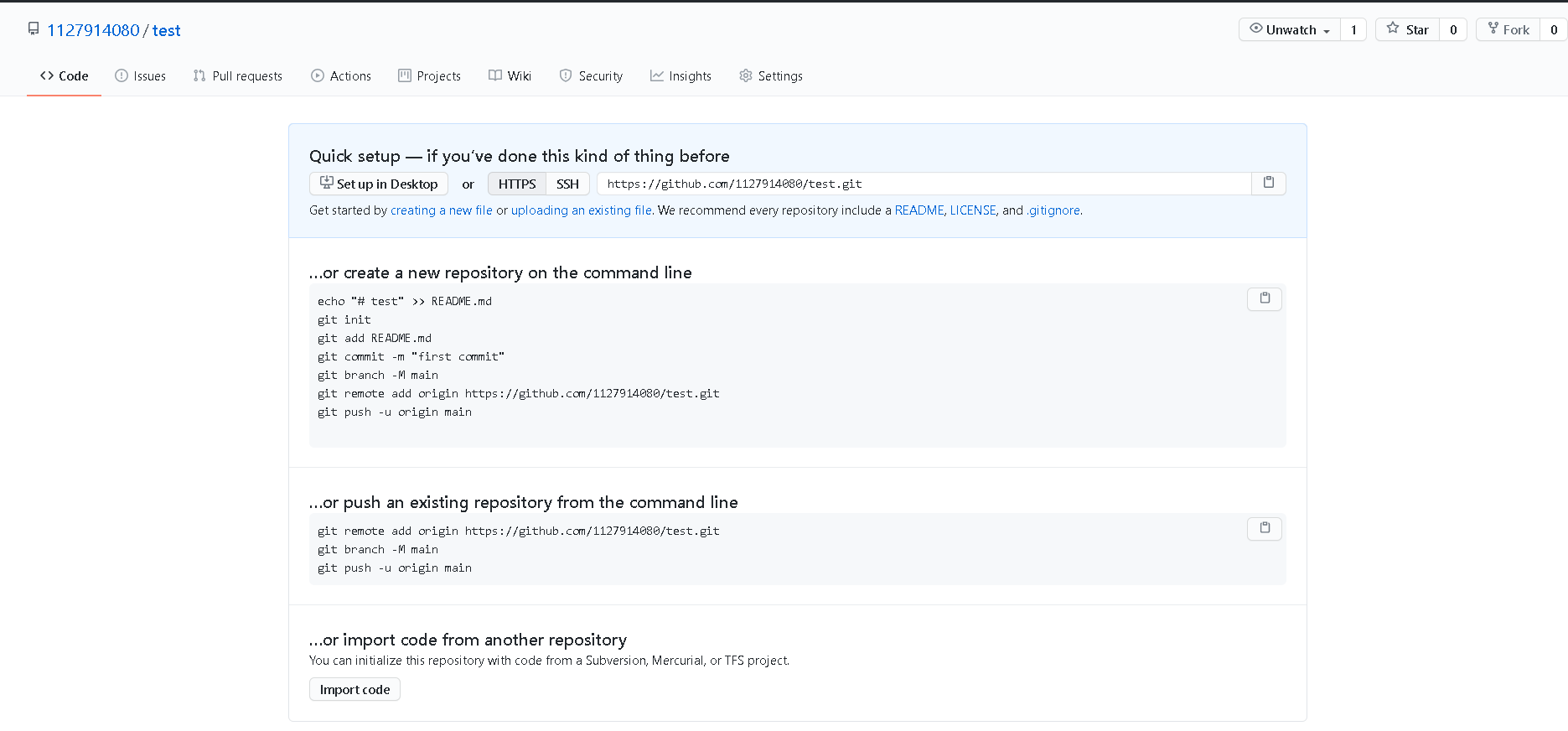
Task: Select HTTPS clone protocol
Action: [x=517, y=184]
